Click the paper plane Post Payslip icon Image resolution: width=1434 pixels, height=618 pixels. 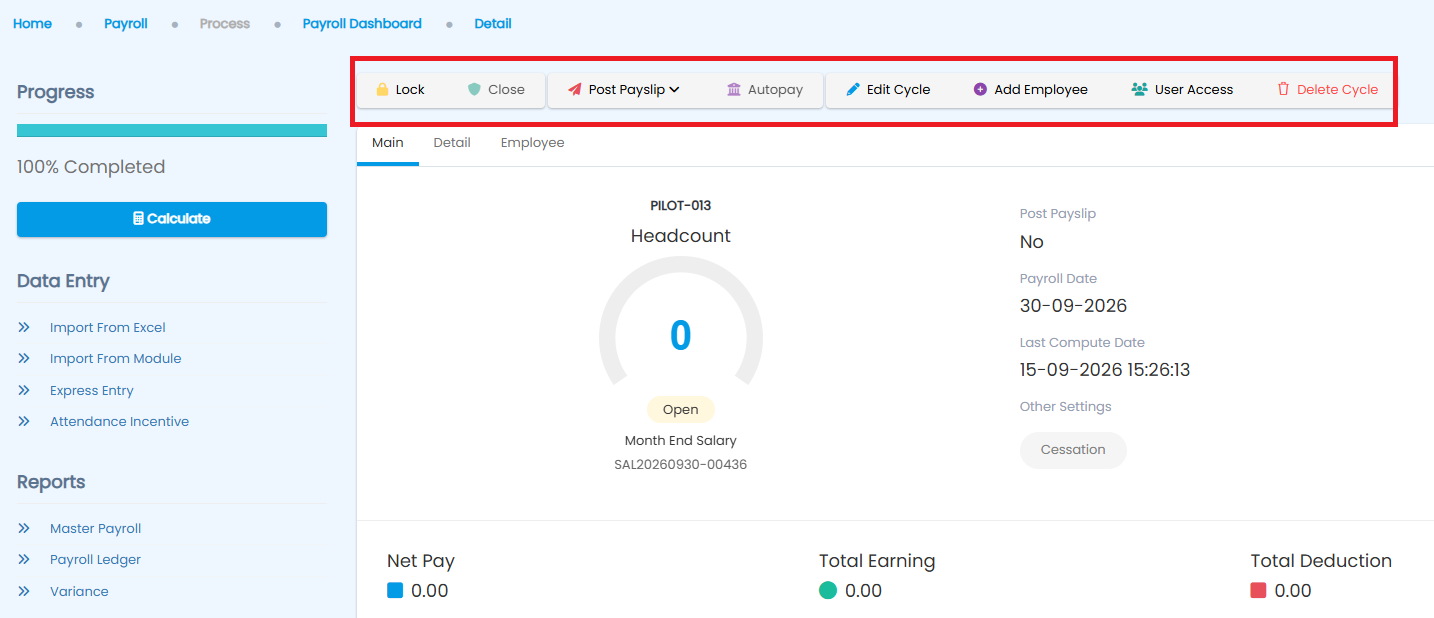(574, 89)
